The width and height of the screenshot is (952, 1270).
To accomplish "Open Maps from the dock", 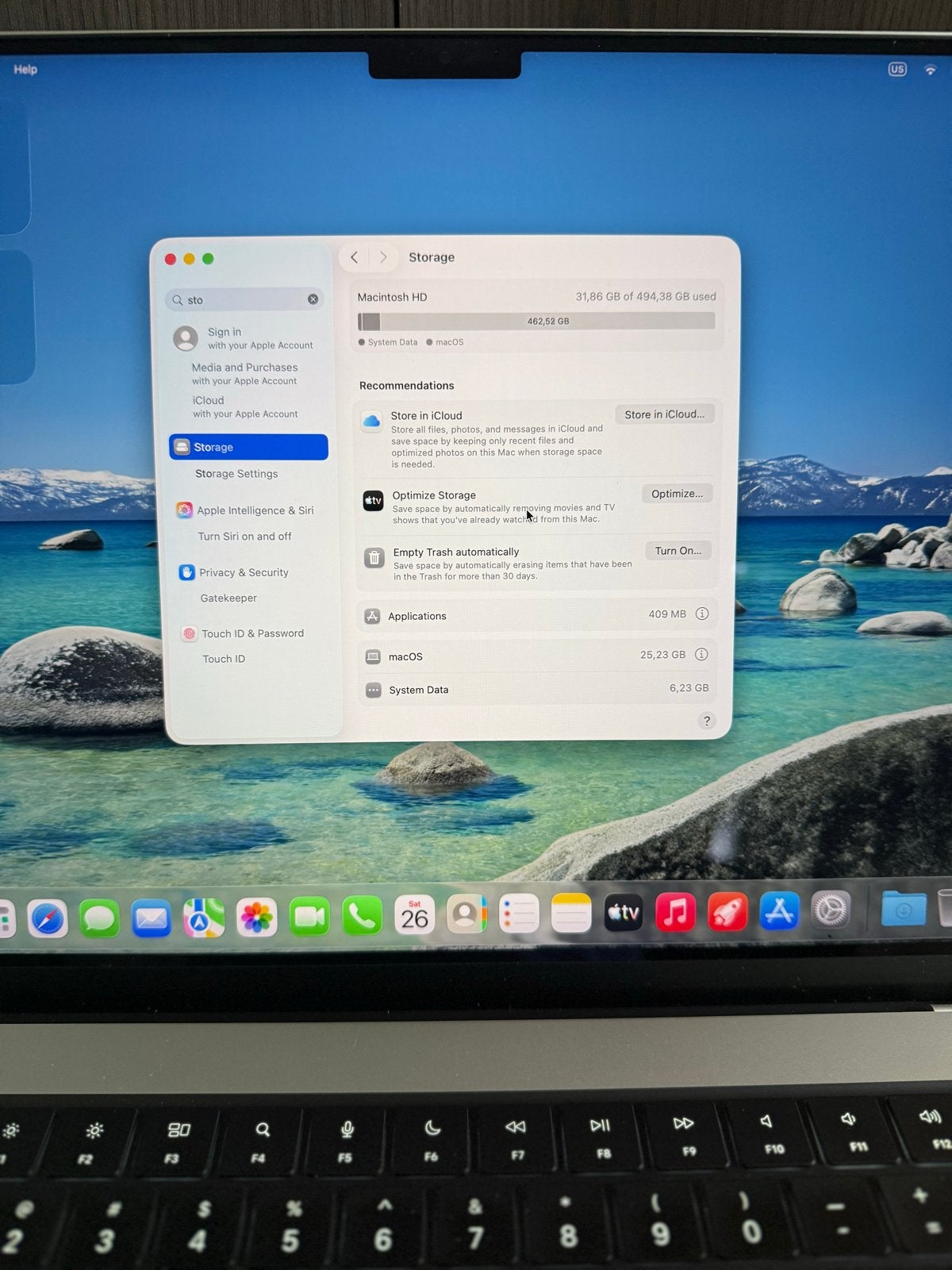I will 204,918.
